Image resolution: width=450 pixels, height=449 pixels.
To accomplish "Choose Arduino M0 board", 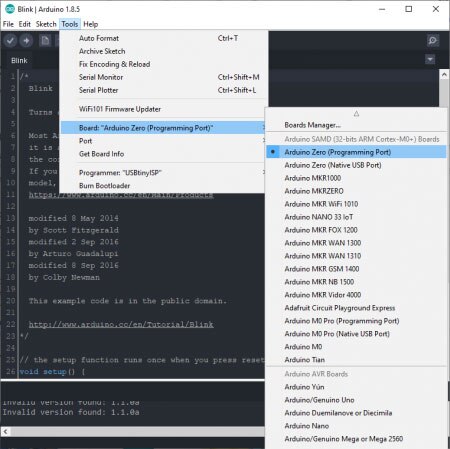I will click(x=356, y=347).
